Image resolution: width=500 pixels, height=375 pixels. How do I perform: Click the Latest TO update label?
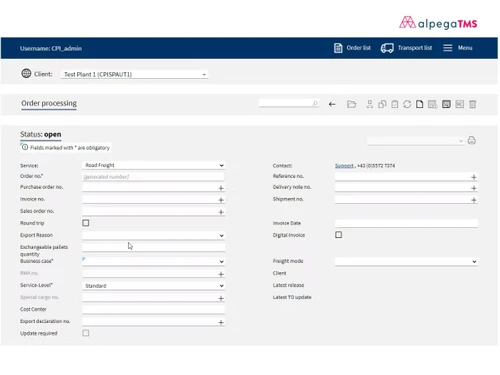coord(292,297)
